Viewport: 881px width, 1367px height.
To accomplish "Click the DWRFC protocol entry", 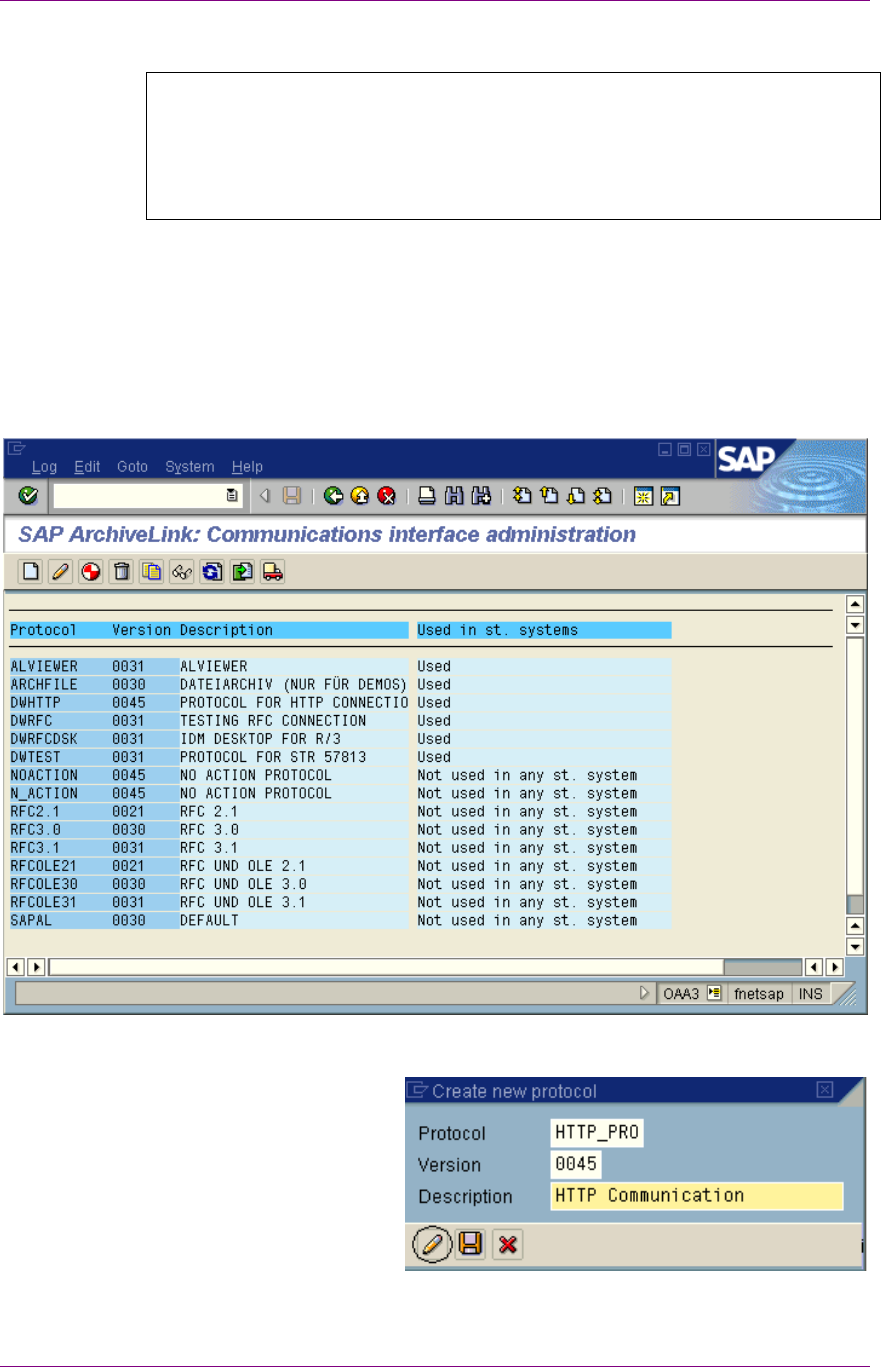I will pos(32,721).
